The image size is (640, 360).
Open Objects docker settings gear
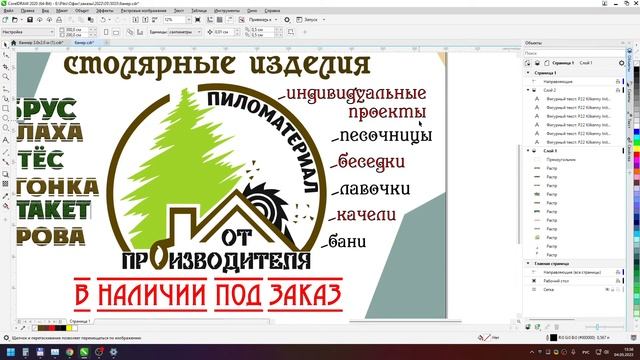[621, 63]
